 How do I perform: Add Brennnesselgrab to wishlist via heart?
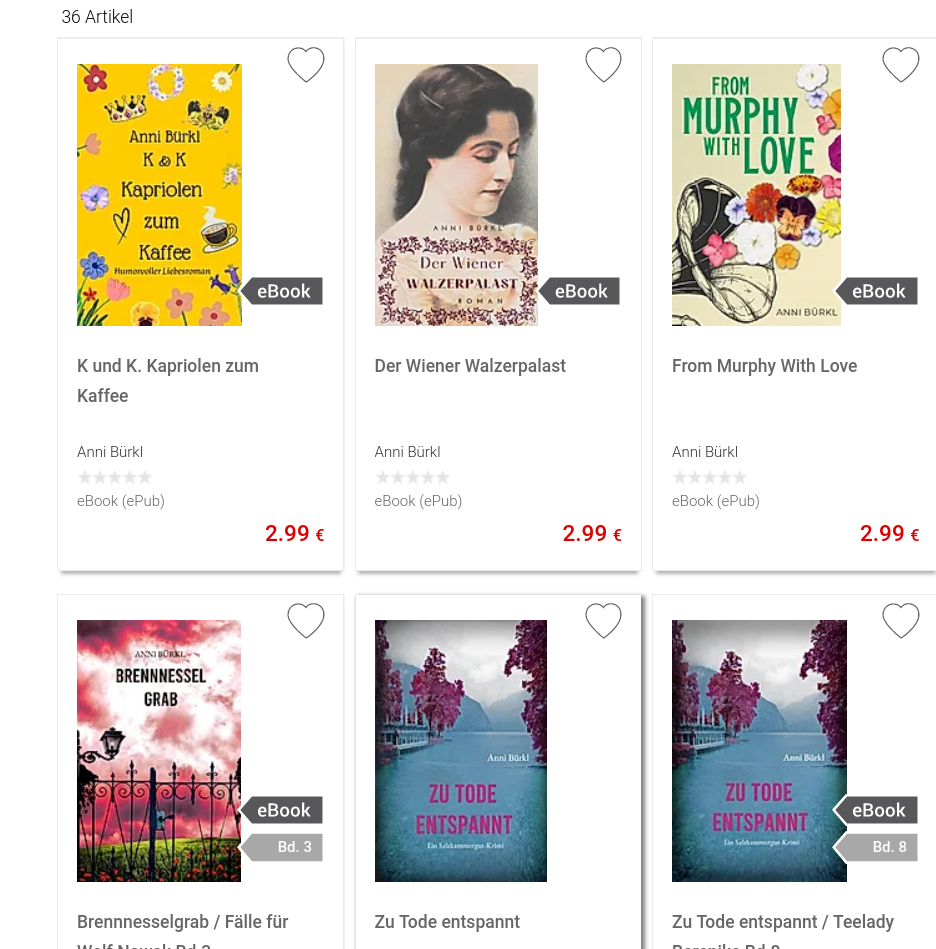[306, 620]
